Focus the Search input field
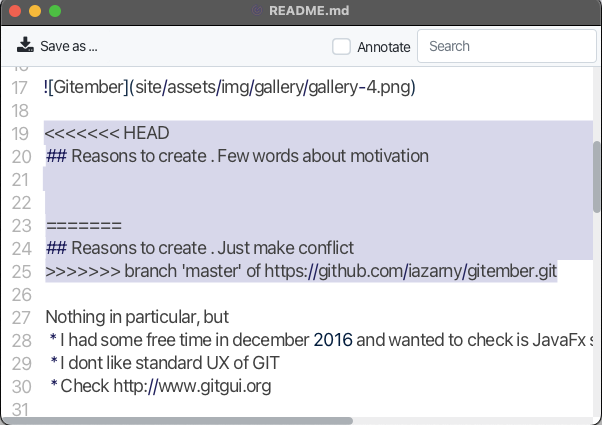The image size is (602, 425). pos(506,46)
